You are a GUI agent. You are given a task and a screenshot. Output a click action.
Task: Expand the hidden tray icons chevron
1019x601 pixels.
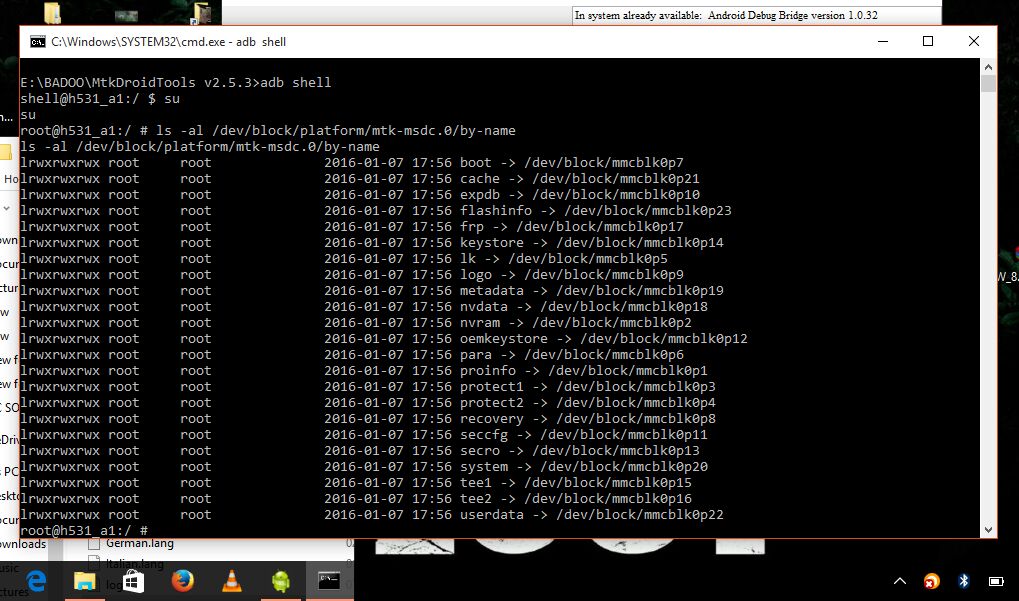coord(900,581)
